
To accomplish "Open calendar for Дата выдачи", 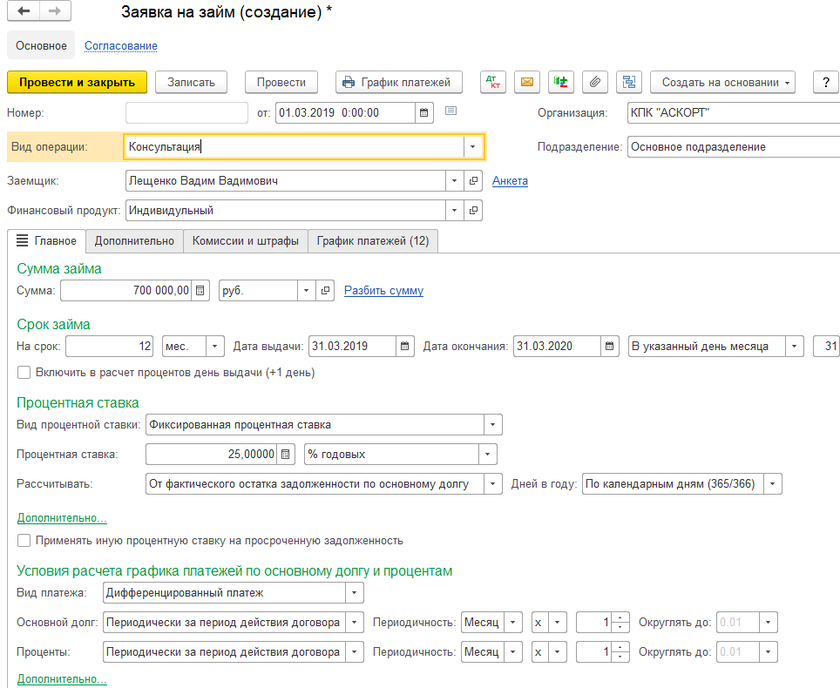I will point(405,346).
